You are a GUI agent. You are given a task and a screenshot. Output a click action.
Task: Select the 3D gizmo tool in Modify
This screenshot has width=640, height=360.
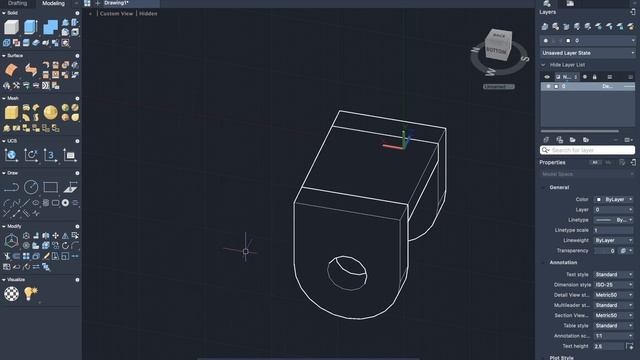click(11, 241)
